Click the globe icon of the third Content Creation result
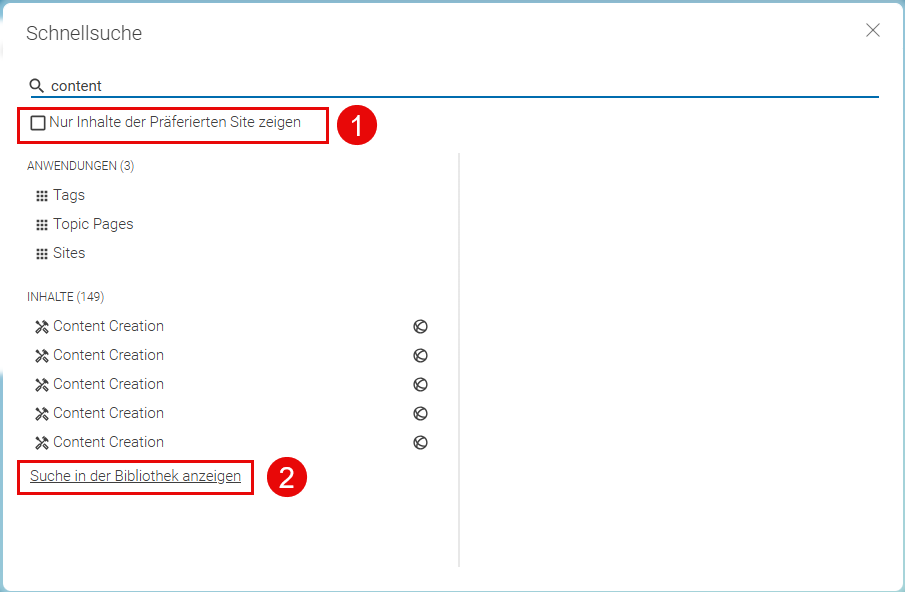 (x=420, y=384)
